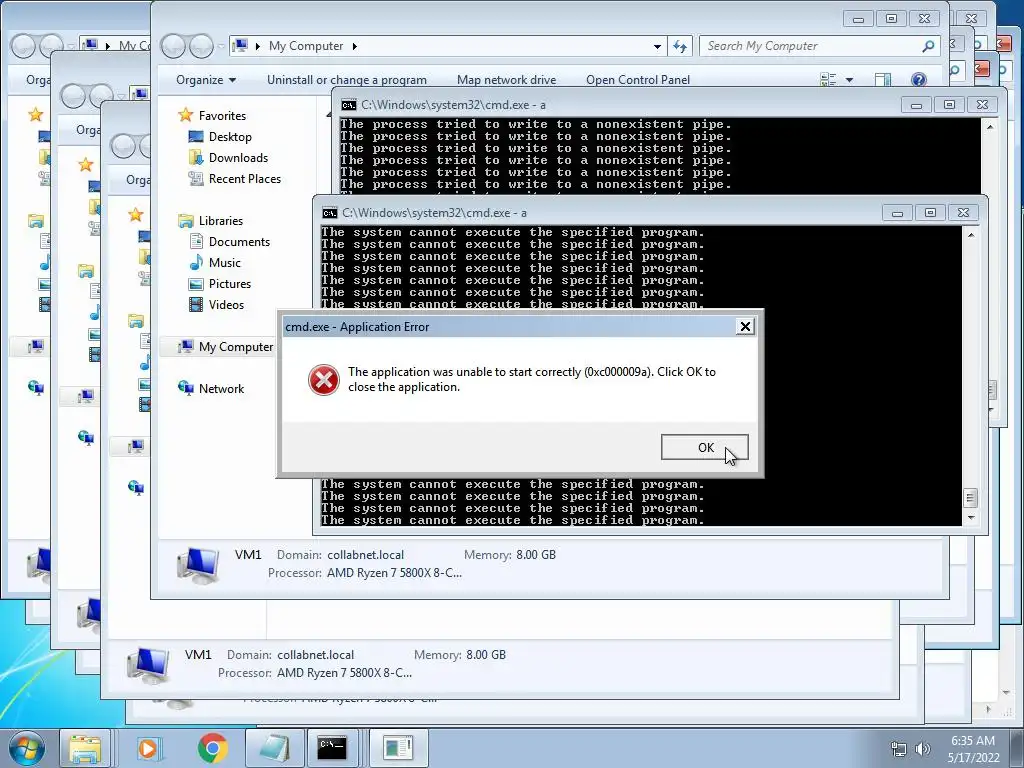Click the address bar refresh button
The height and width of the screenshot is (768, 1024).
(680, 46)
